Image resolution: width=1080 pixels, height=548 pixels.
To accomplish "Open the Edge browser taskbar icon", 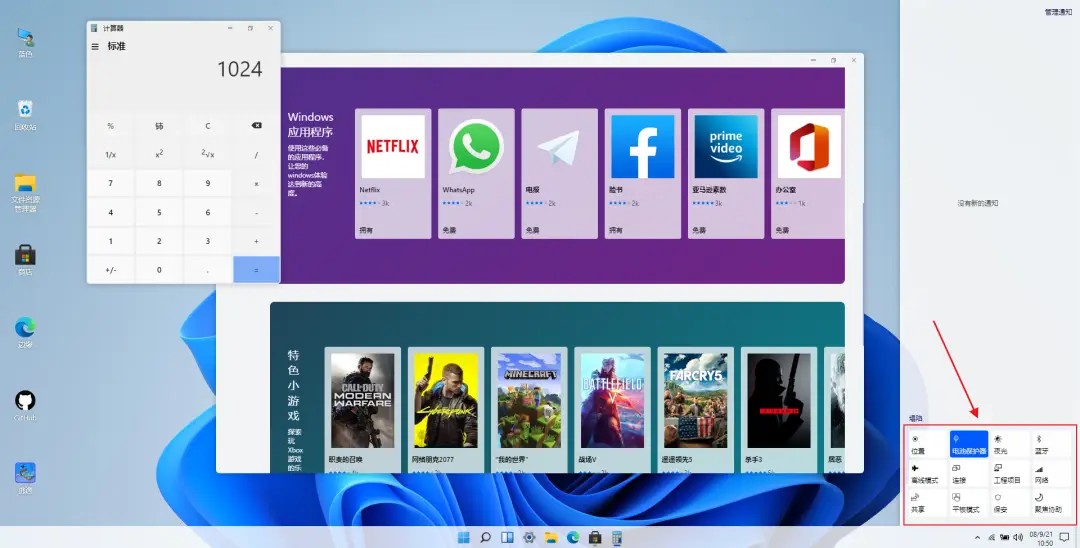I will tap(573, 538).
